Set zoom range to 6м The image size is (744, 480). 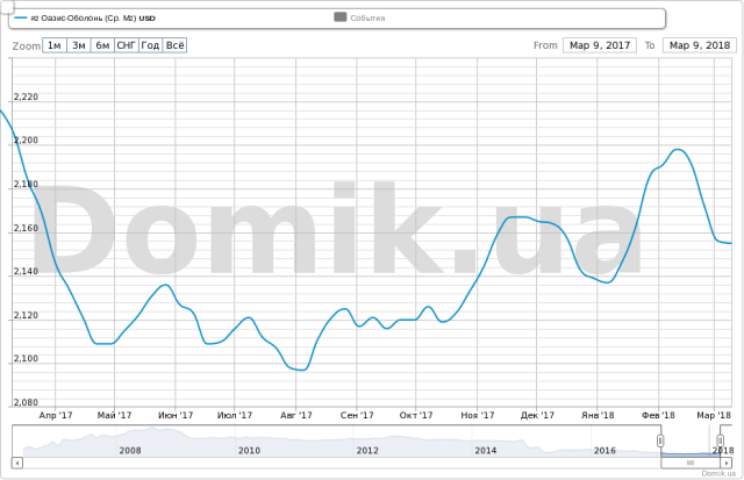(x=102, y=46)
